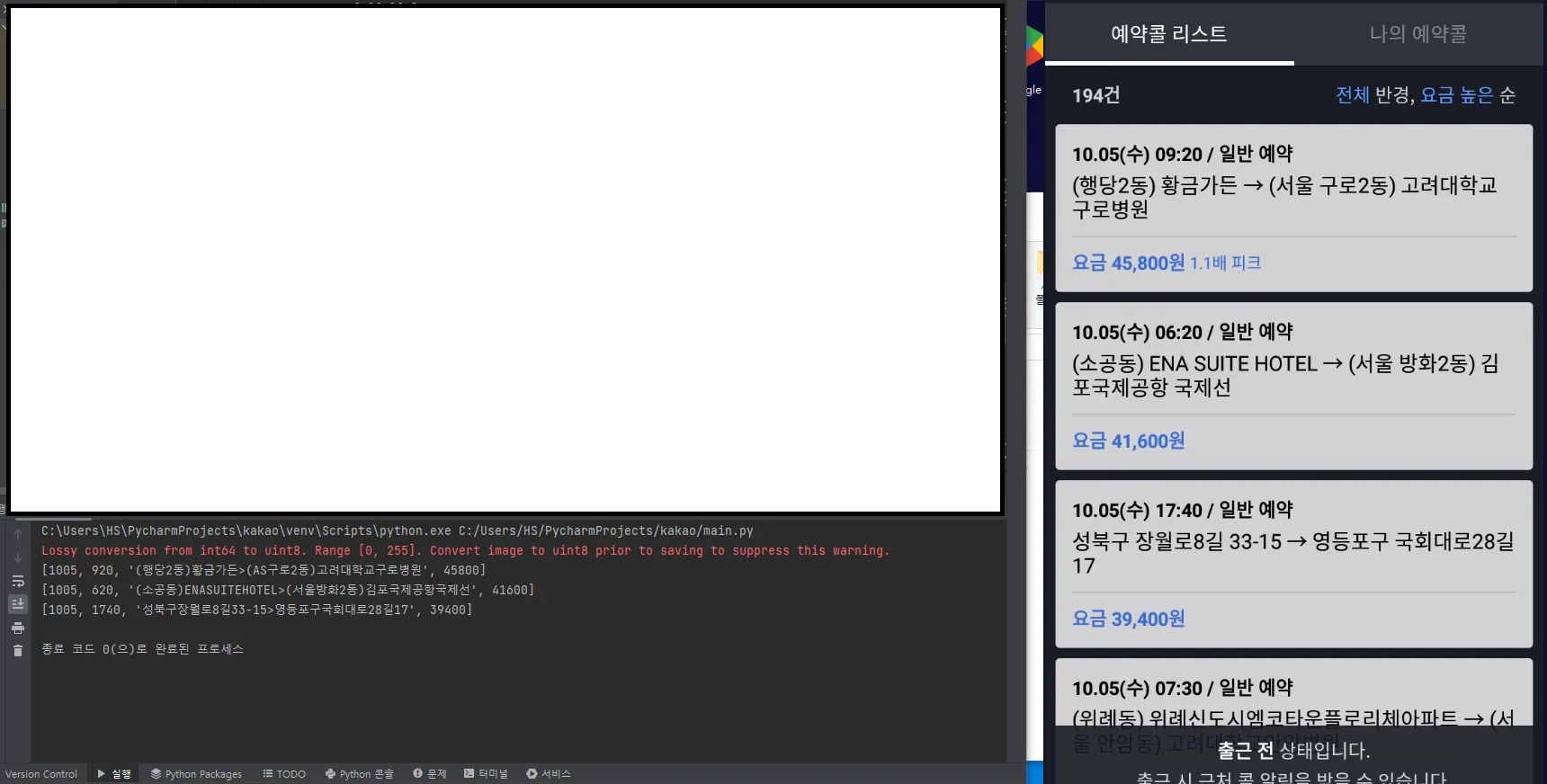The image size is (1547, 784).
Task: Open the Python 콘솔 tool window
Action: pos(359,774)
